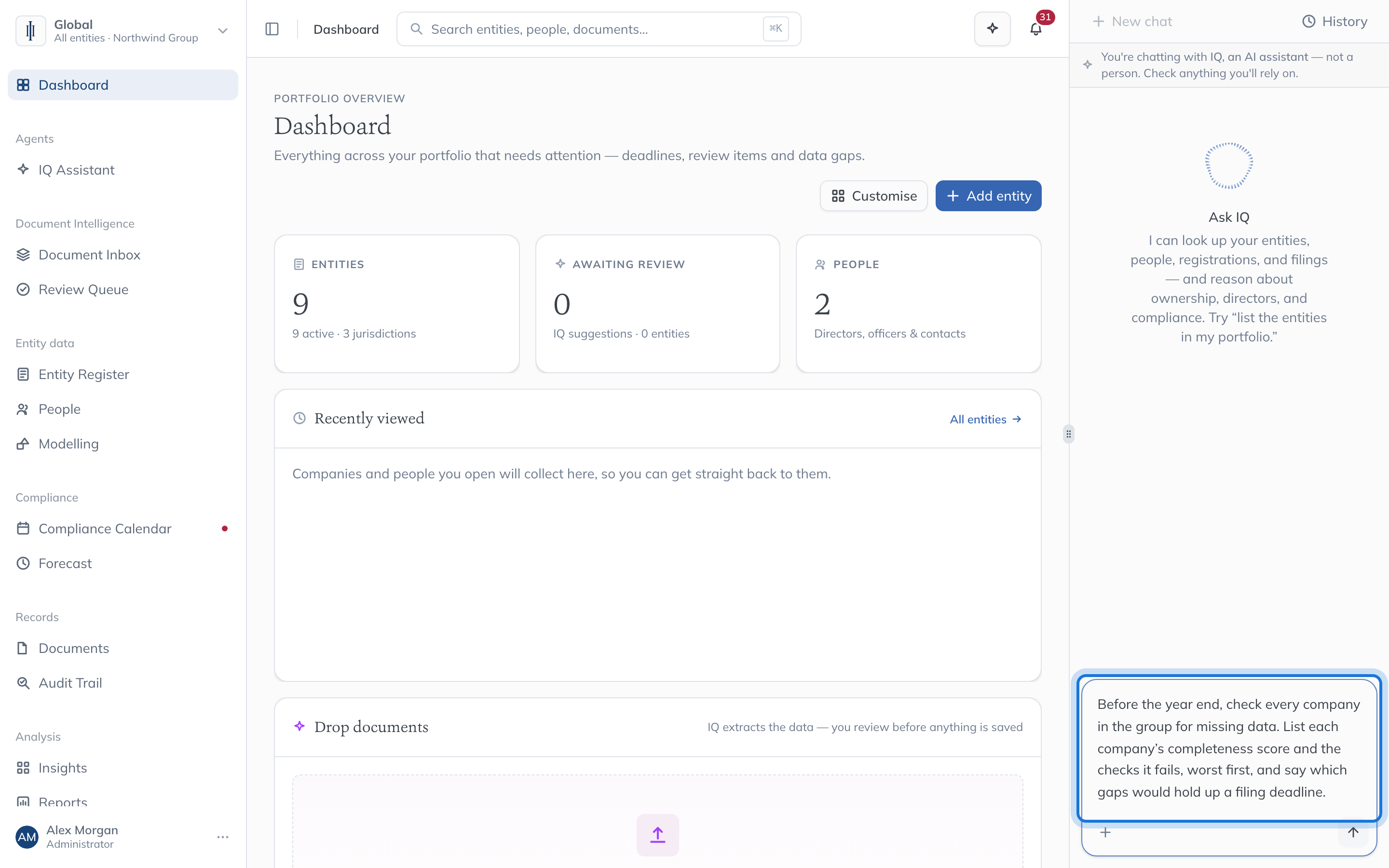This screenshot has height=868, width=1389.
Task: Open the Review Queue
Action: tap(123, 289)
